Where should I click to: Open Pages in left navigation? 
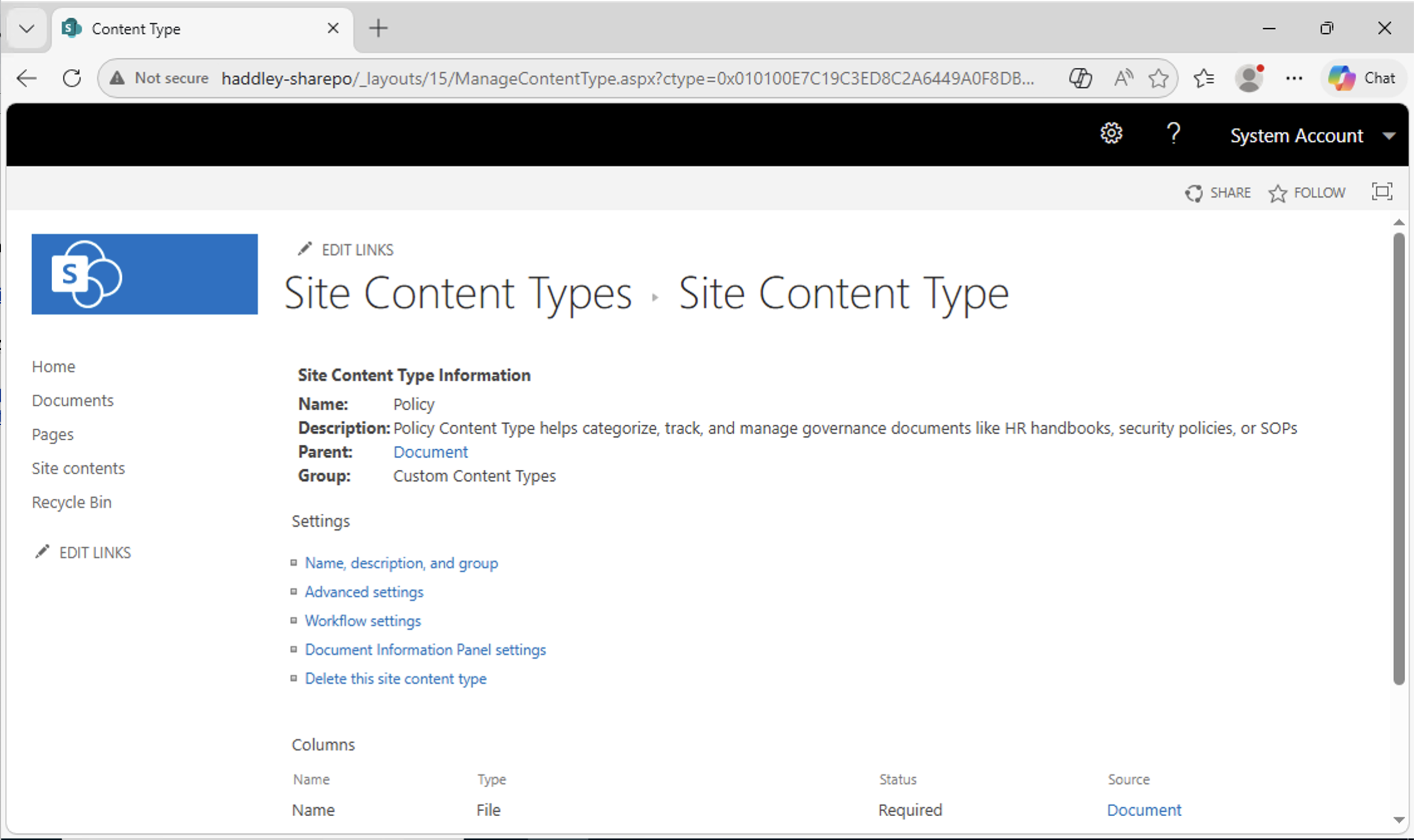click(x=53, y=434)
